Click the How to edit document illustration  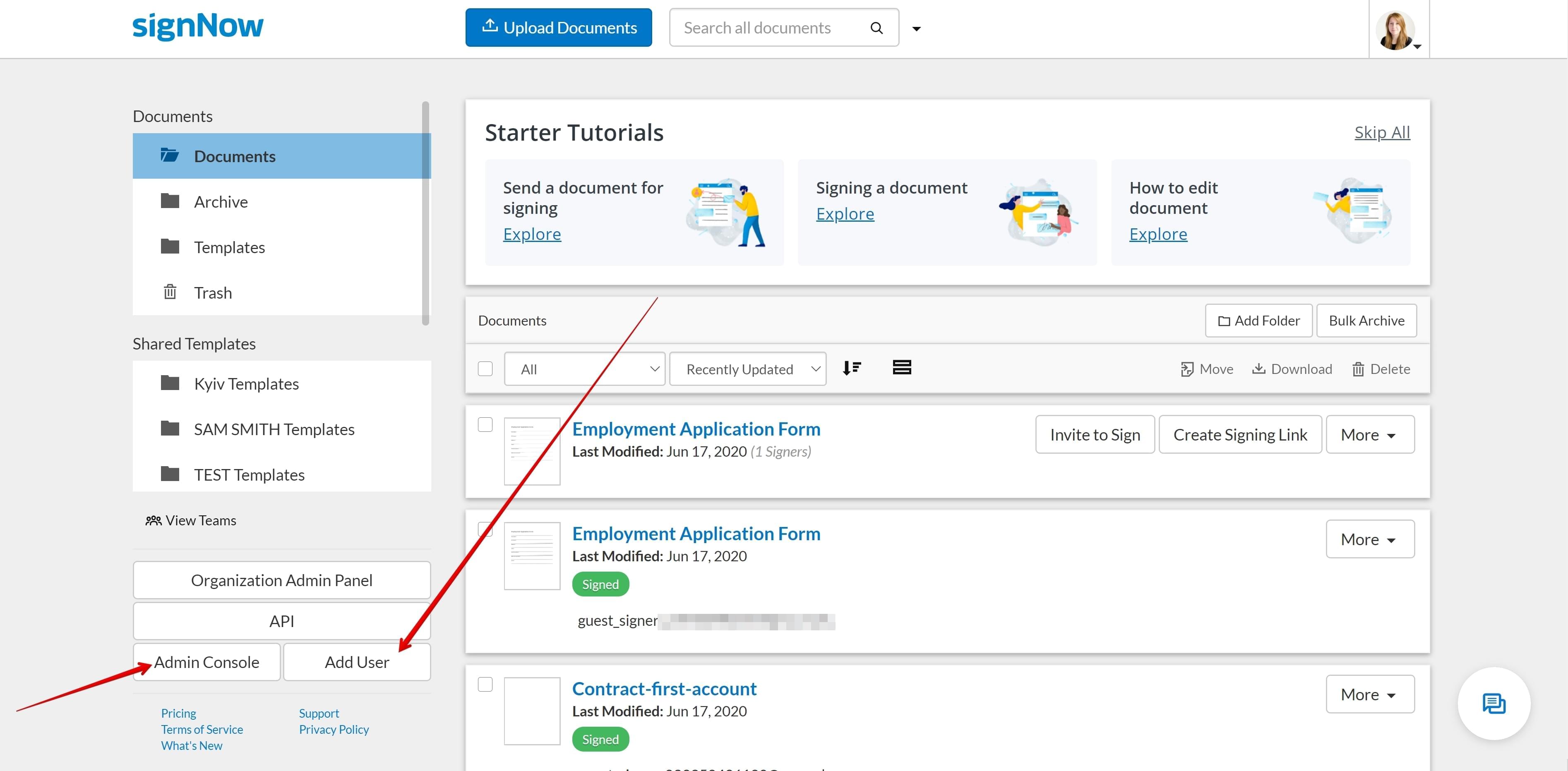click(1352, 211)
